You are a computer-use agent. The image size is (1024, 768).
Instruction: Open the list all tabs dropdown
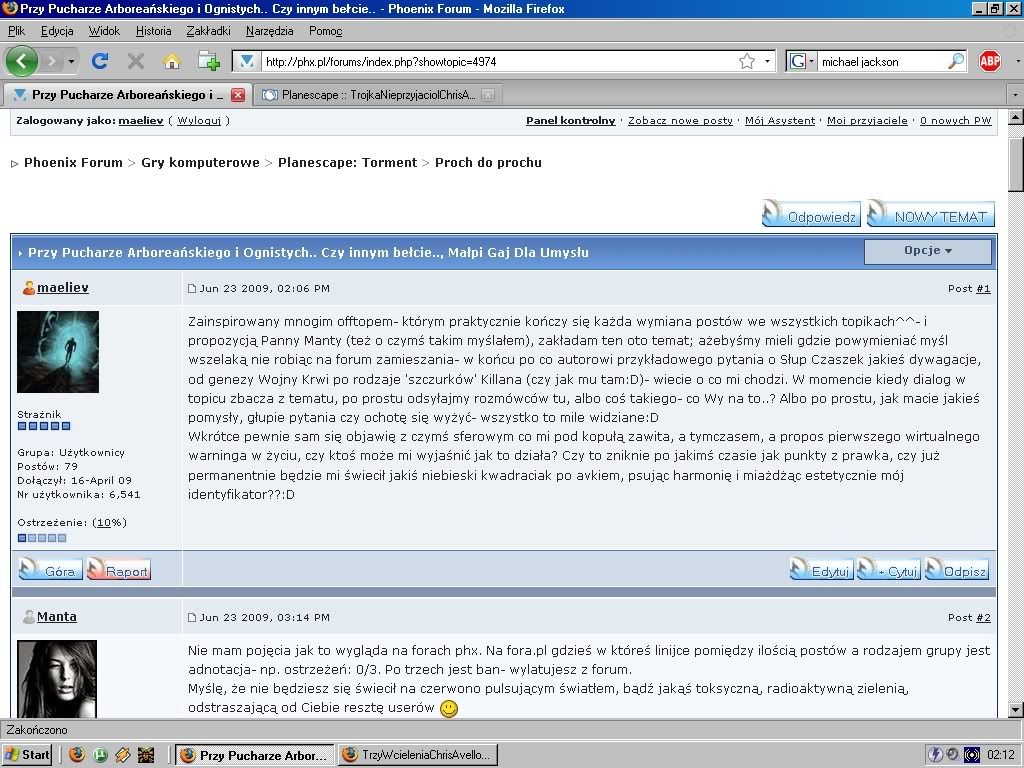coord(1015,95)
